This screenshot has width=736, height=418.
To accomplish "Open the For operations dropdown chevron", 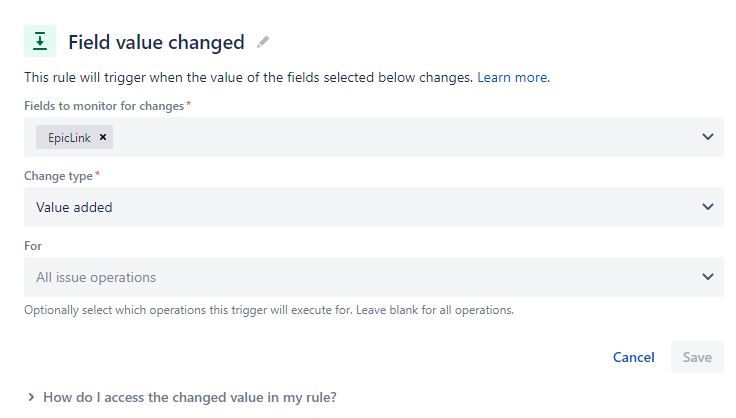I will 708,277.
